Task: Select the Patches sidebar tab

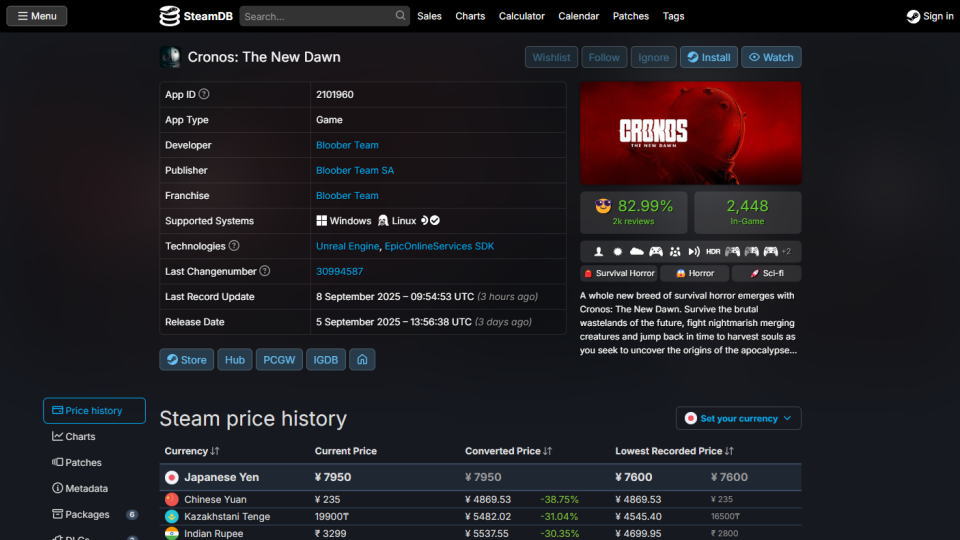Action: pos(94,462)
